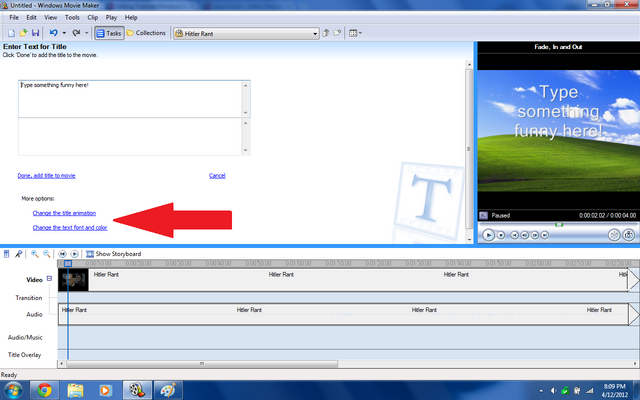Jump back in preview monitor
The image size is (640, 400).
(515, 235)
